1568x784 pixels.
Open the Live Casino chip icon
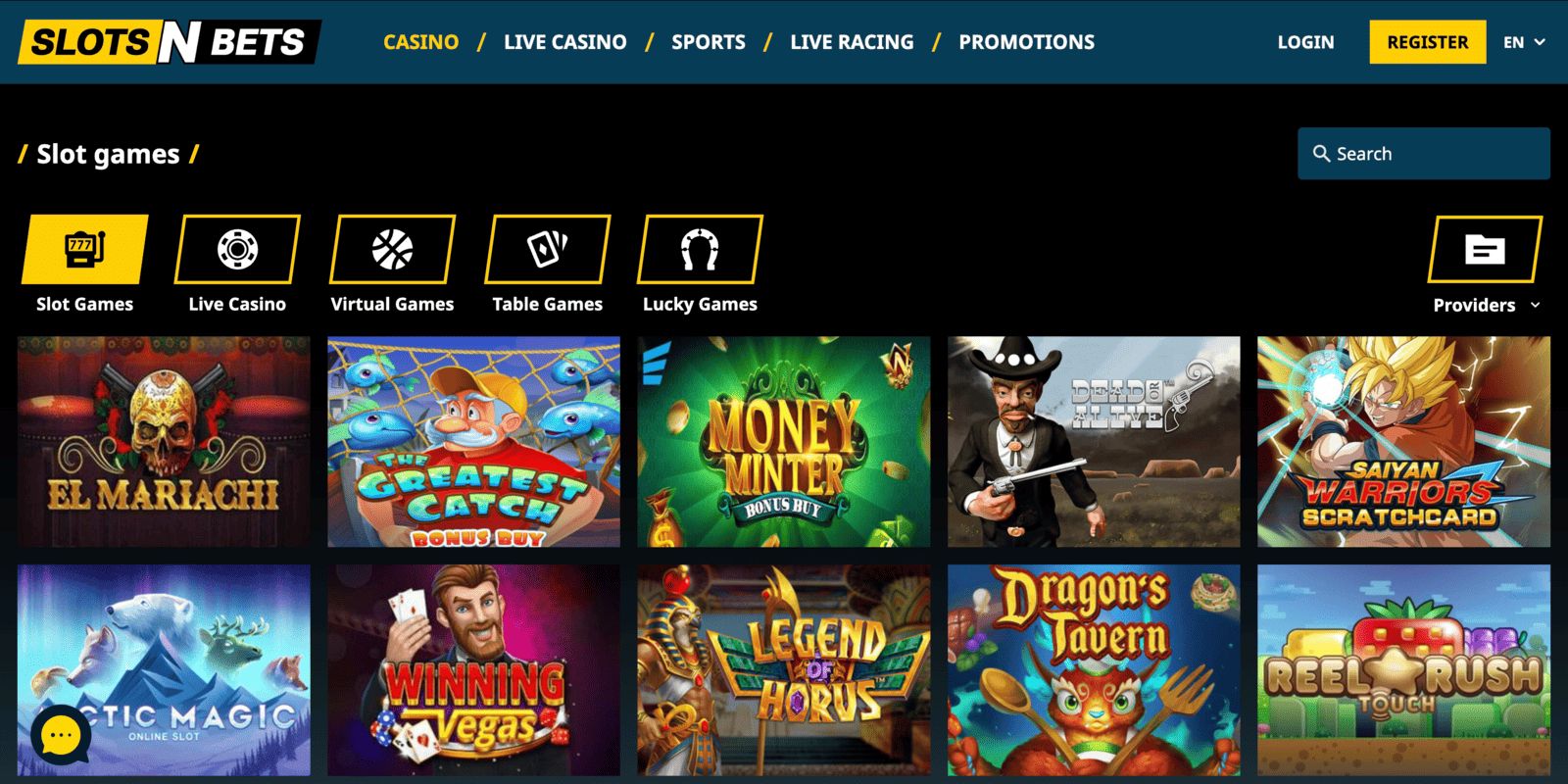[x=238, y=249]
